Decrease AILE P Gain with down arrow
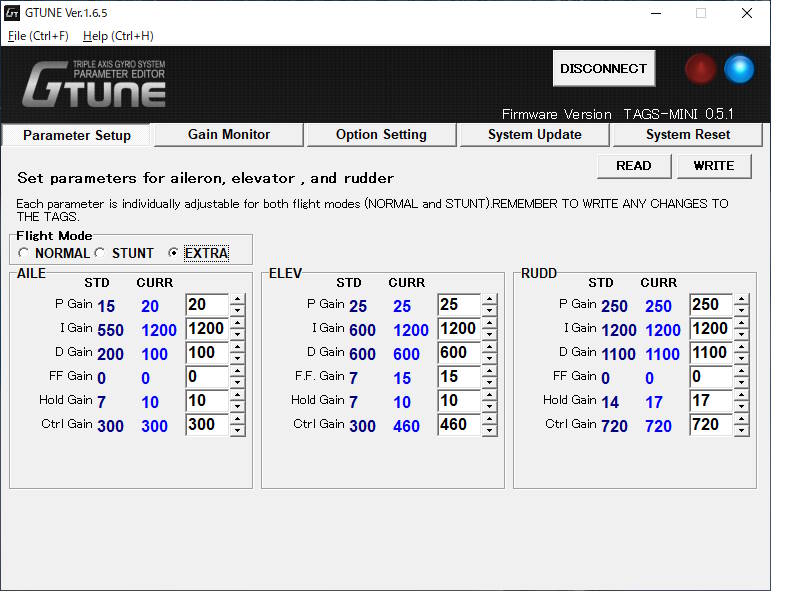The width and height of the screenshot is (800, 600). [x=237, y=310]
